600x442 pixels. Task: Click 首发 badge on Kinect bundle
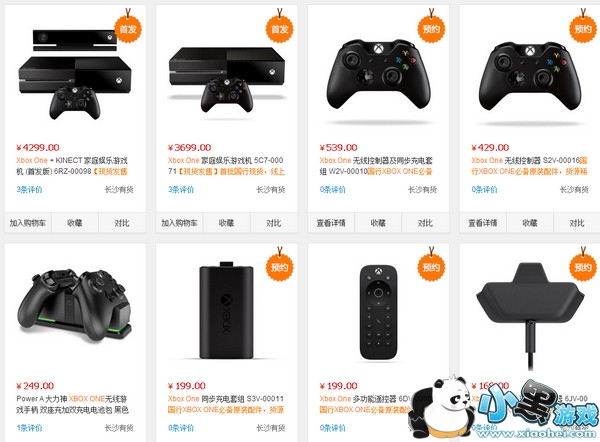(x=128, y=28)
